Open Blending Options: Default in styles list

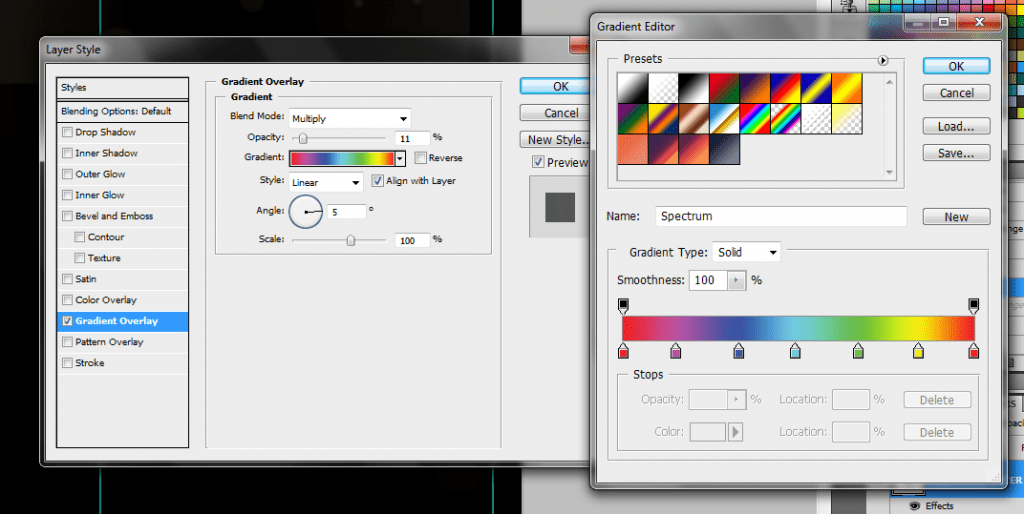coord(116,111)
